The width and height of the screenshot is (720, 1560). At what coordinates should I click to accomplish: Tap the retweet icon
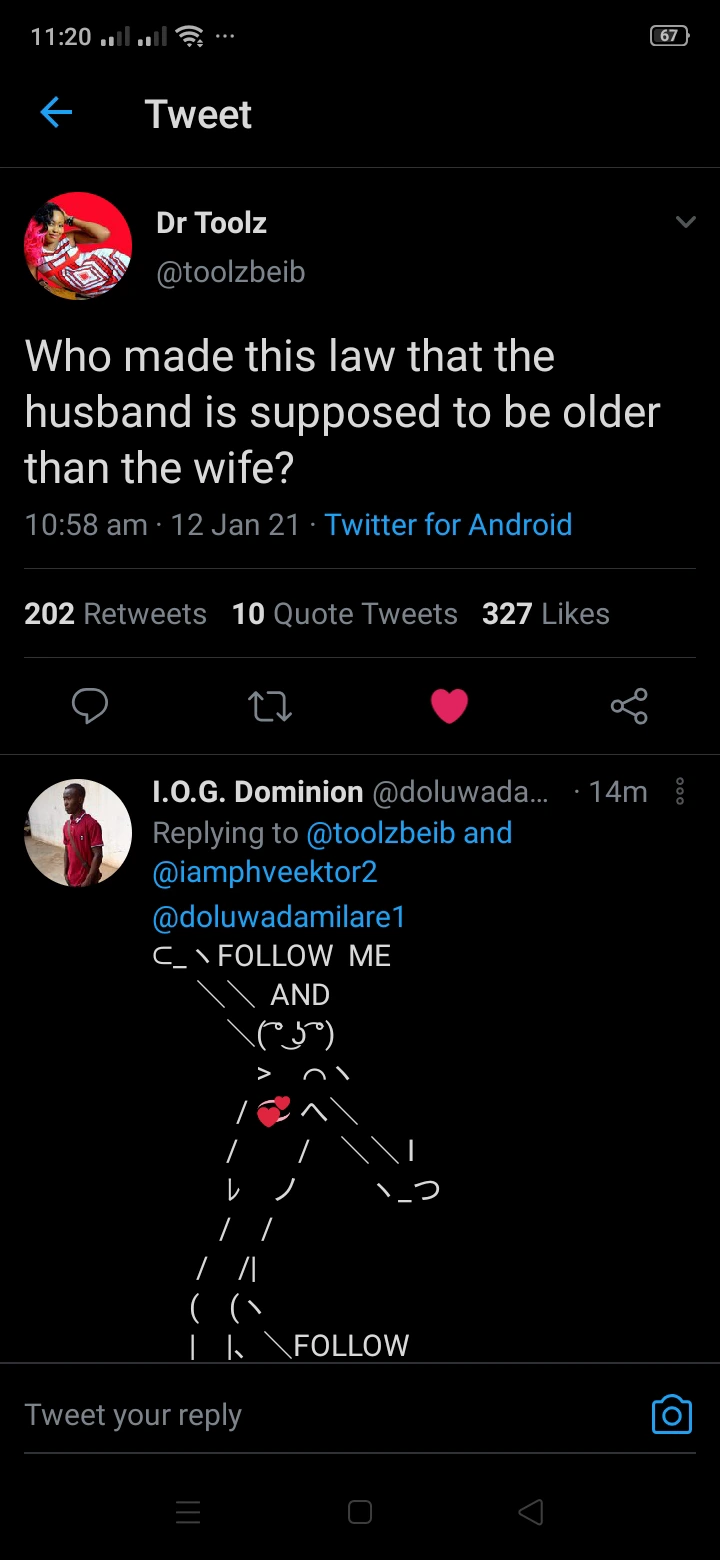point(269,706)
